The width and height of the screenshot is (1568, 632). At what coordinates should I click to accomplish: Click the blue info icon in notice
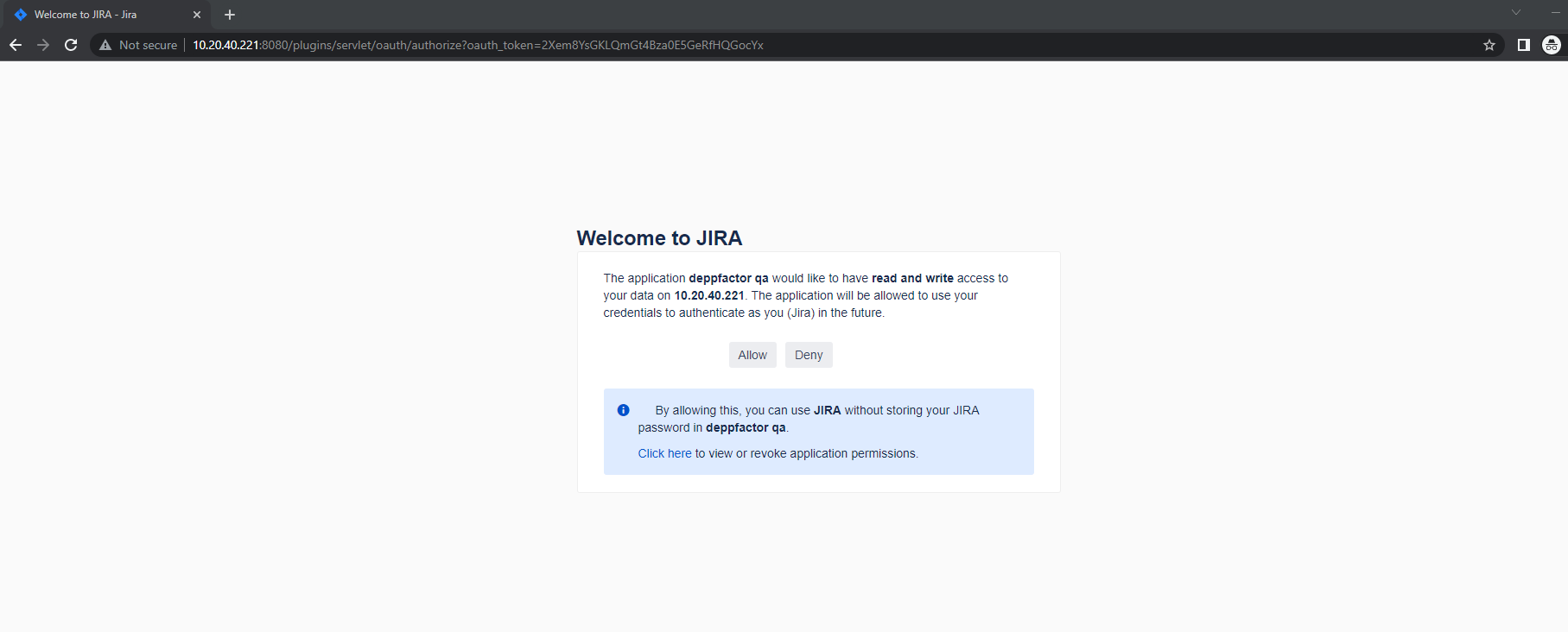(623, 410)
